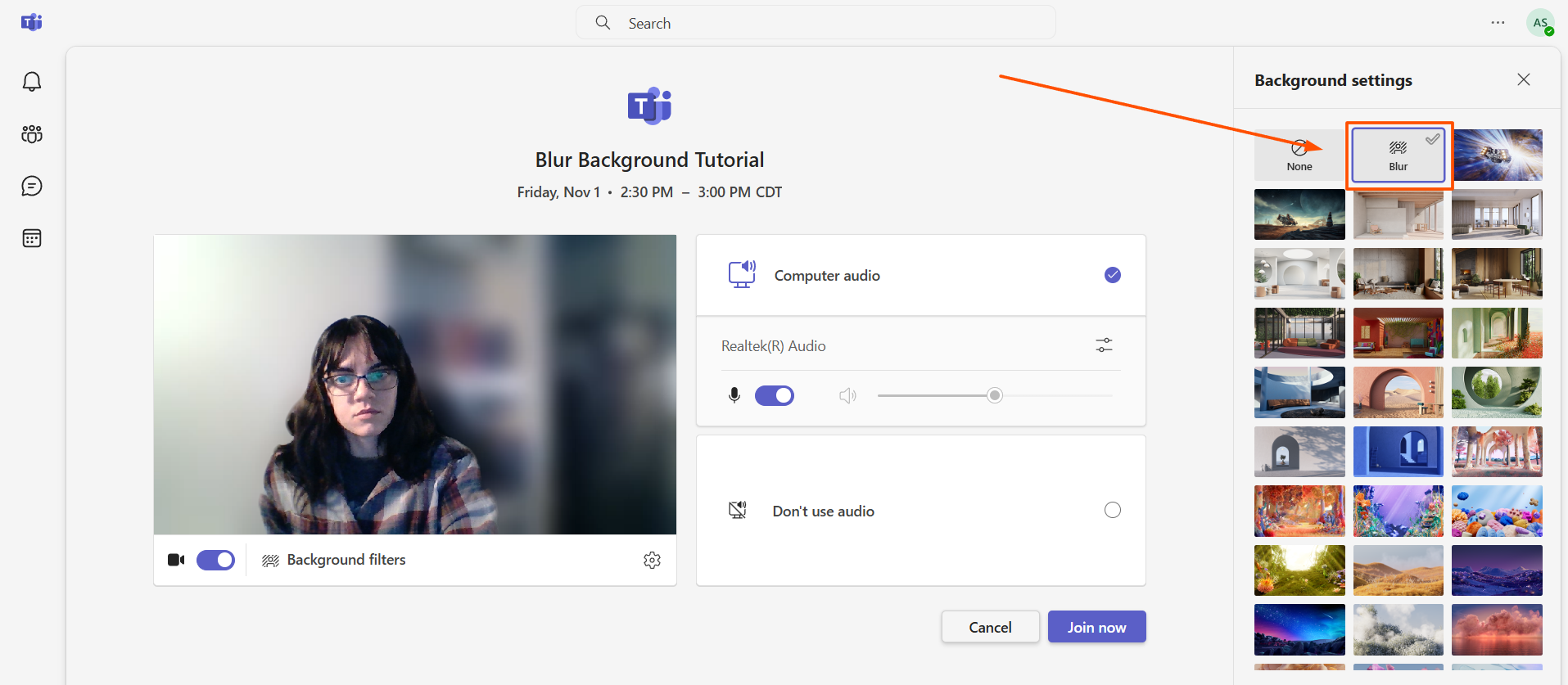
Task: Click the Blur Background Tutorial title
Action: (x=649, y=160)
